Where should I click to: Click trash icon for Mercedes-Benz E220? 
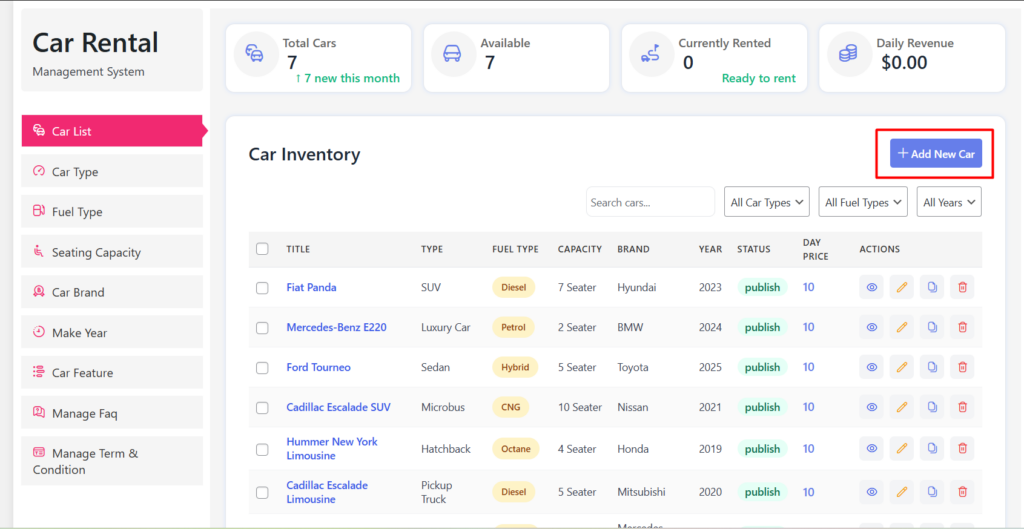[x=962, y=327]
